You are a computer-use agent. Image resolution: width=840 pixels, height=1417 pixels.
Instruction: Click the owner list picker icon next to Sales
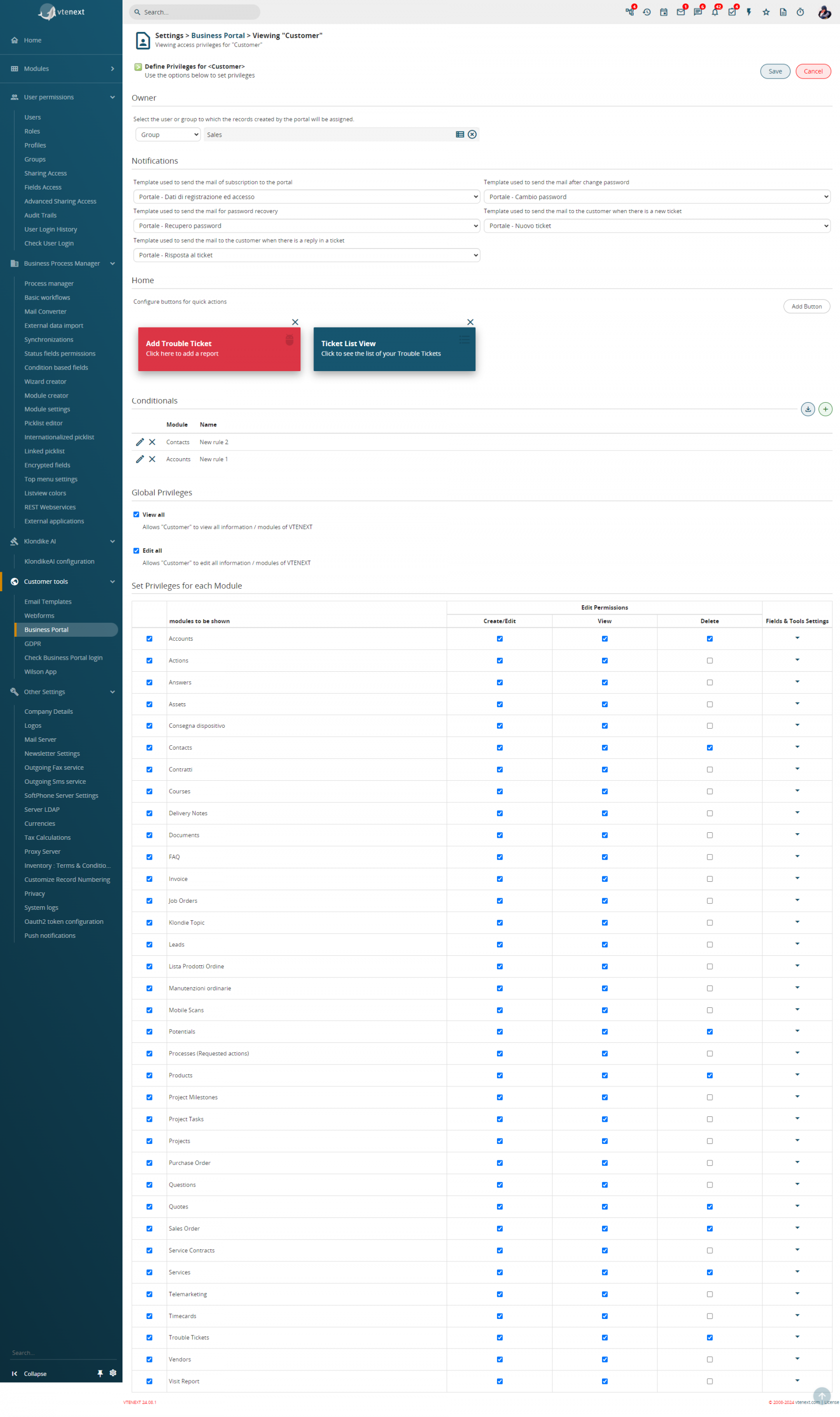(x=459, y=135)
